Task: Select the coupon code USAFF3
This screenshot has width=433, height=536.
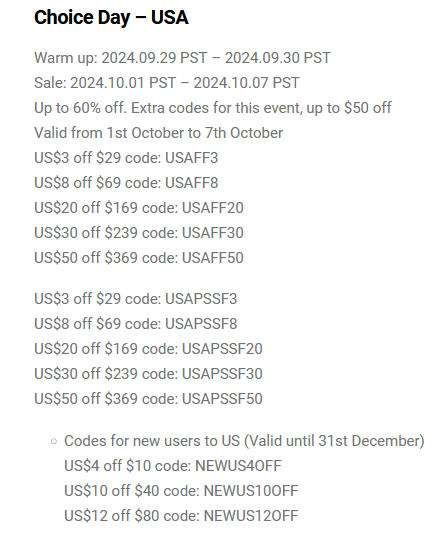Action: pos(191,158)
